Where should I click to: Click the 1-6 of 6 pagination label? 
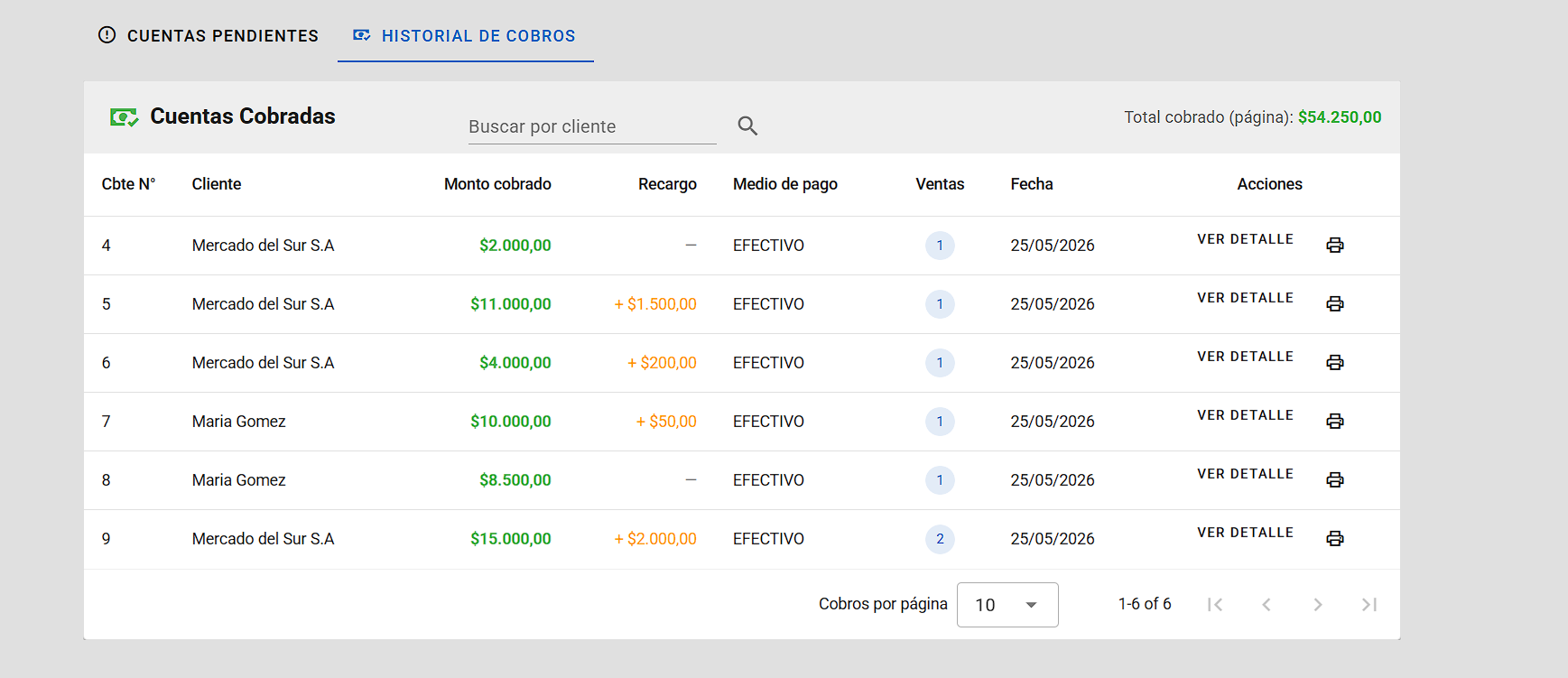1145,604
